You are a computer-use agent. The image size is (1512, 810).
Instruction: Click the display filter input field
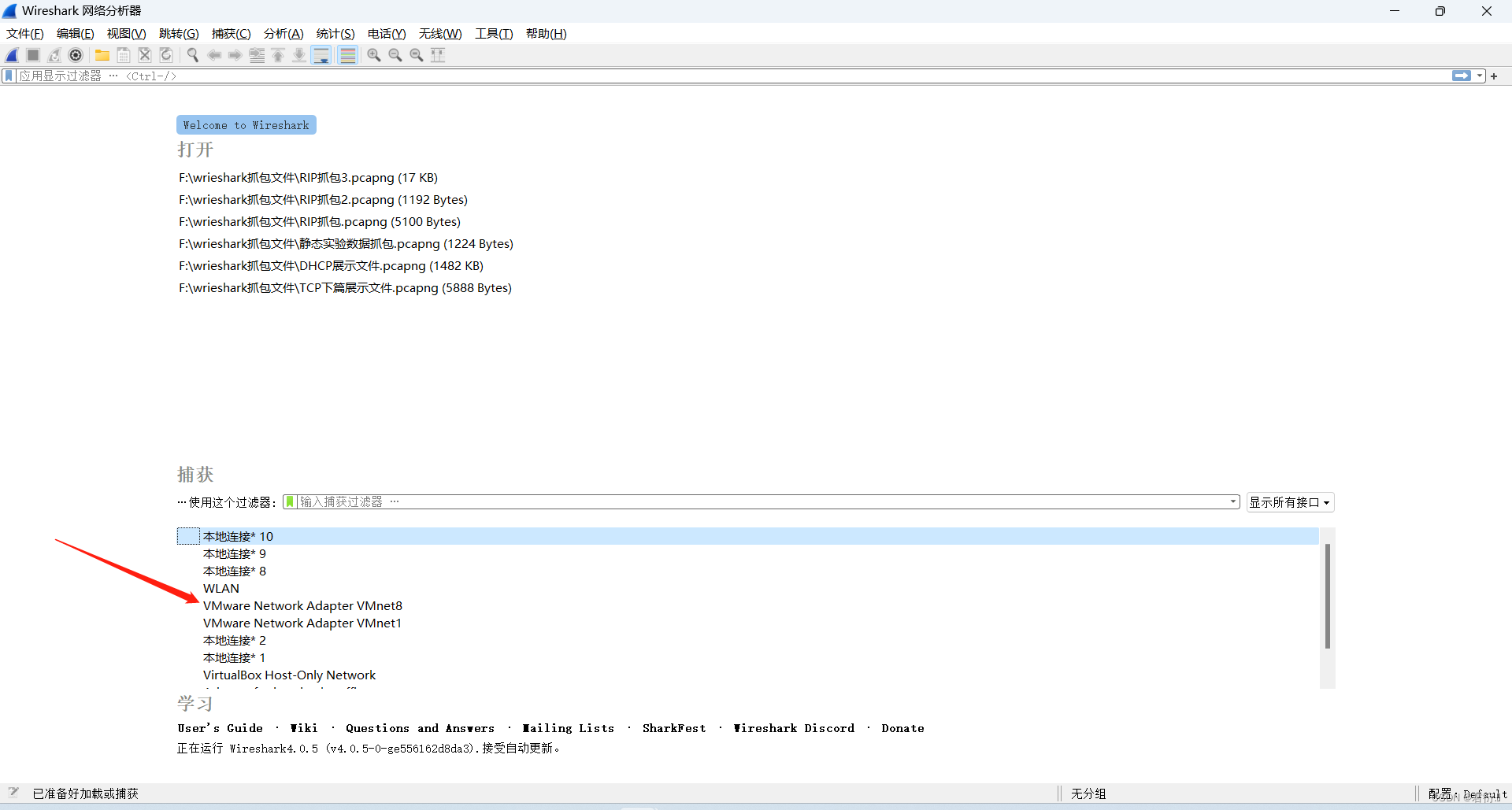coord(732,76)
